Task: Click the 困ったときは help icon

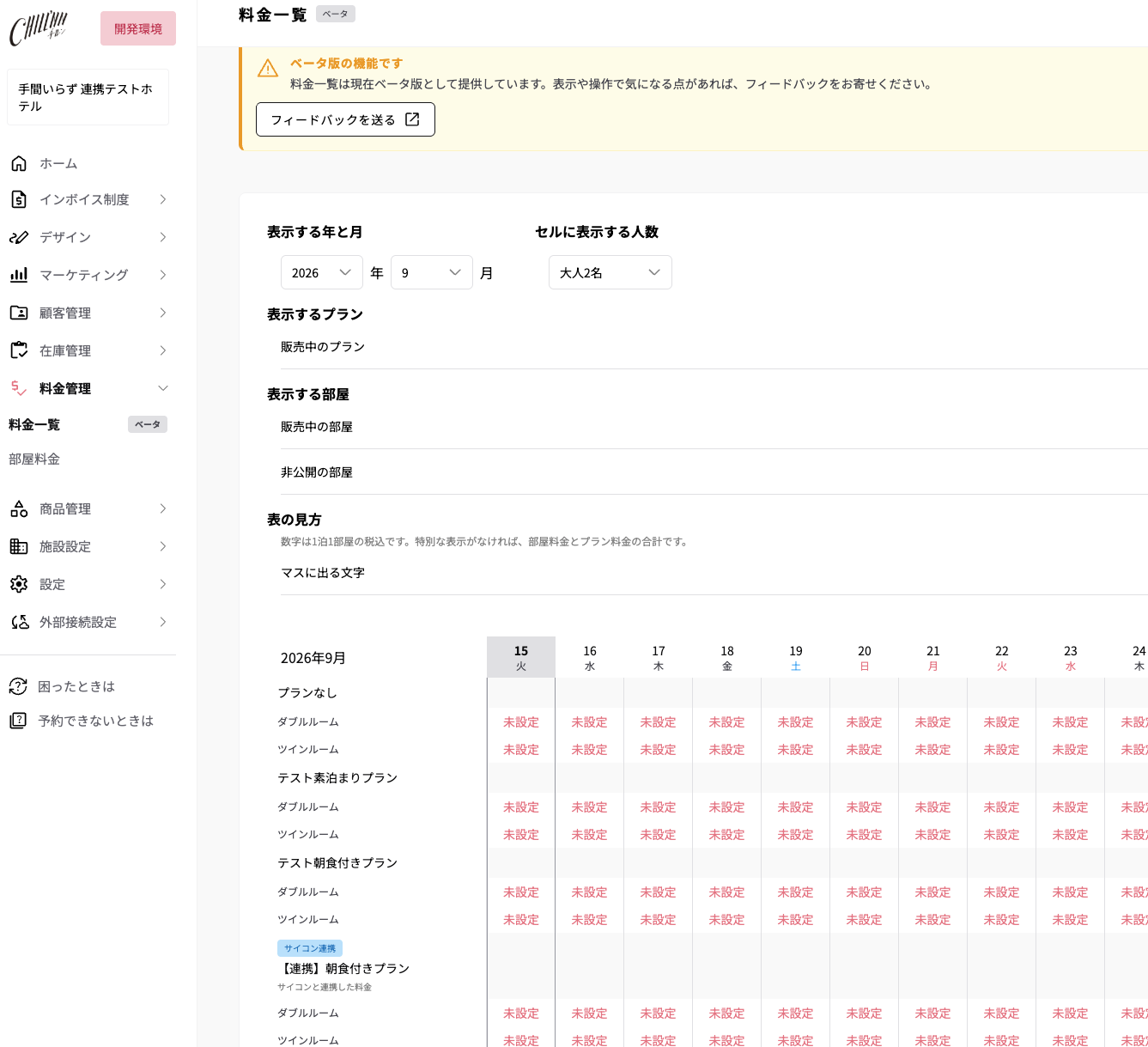Action: (18, 686)
